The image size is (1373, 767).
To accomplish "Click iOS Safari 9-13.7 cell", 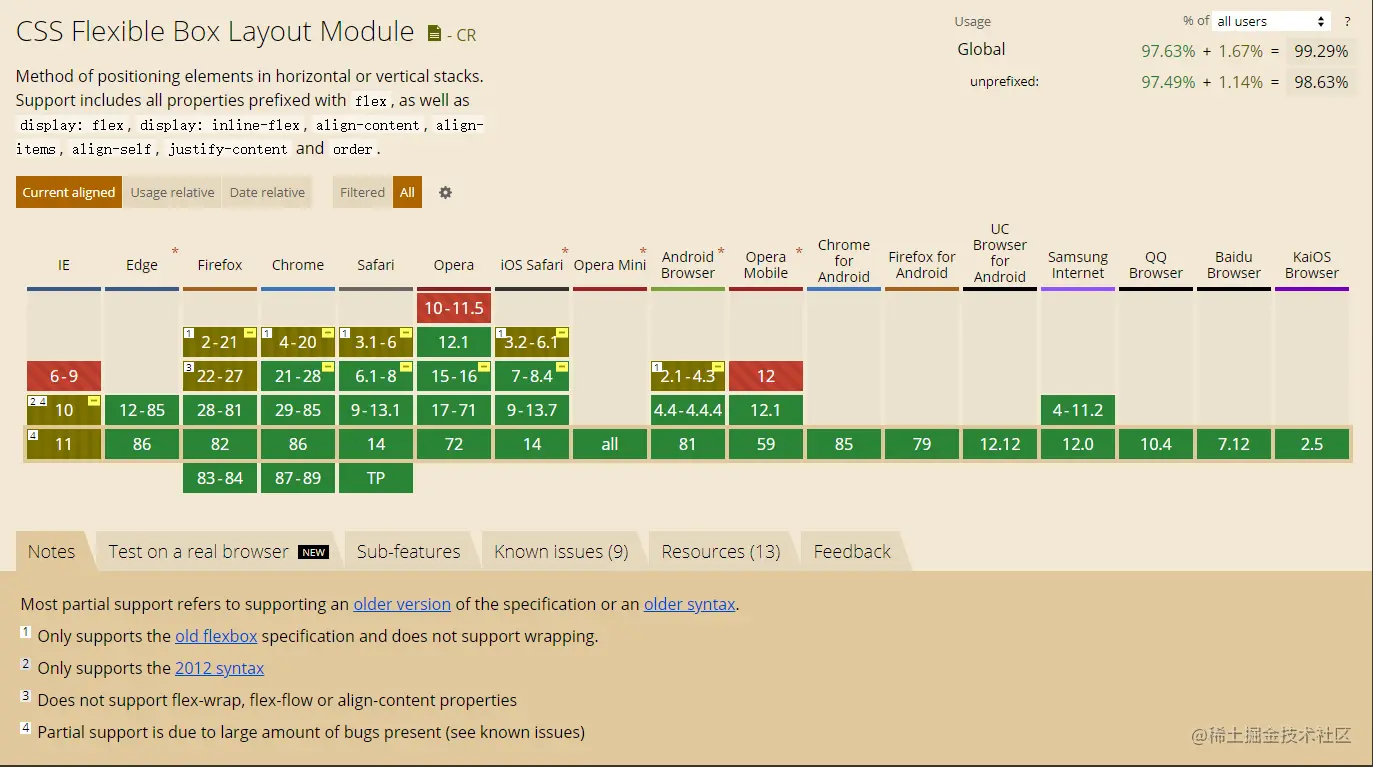I will pos(532,410).
